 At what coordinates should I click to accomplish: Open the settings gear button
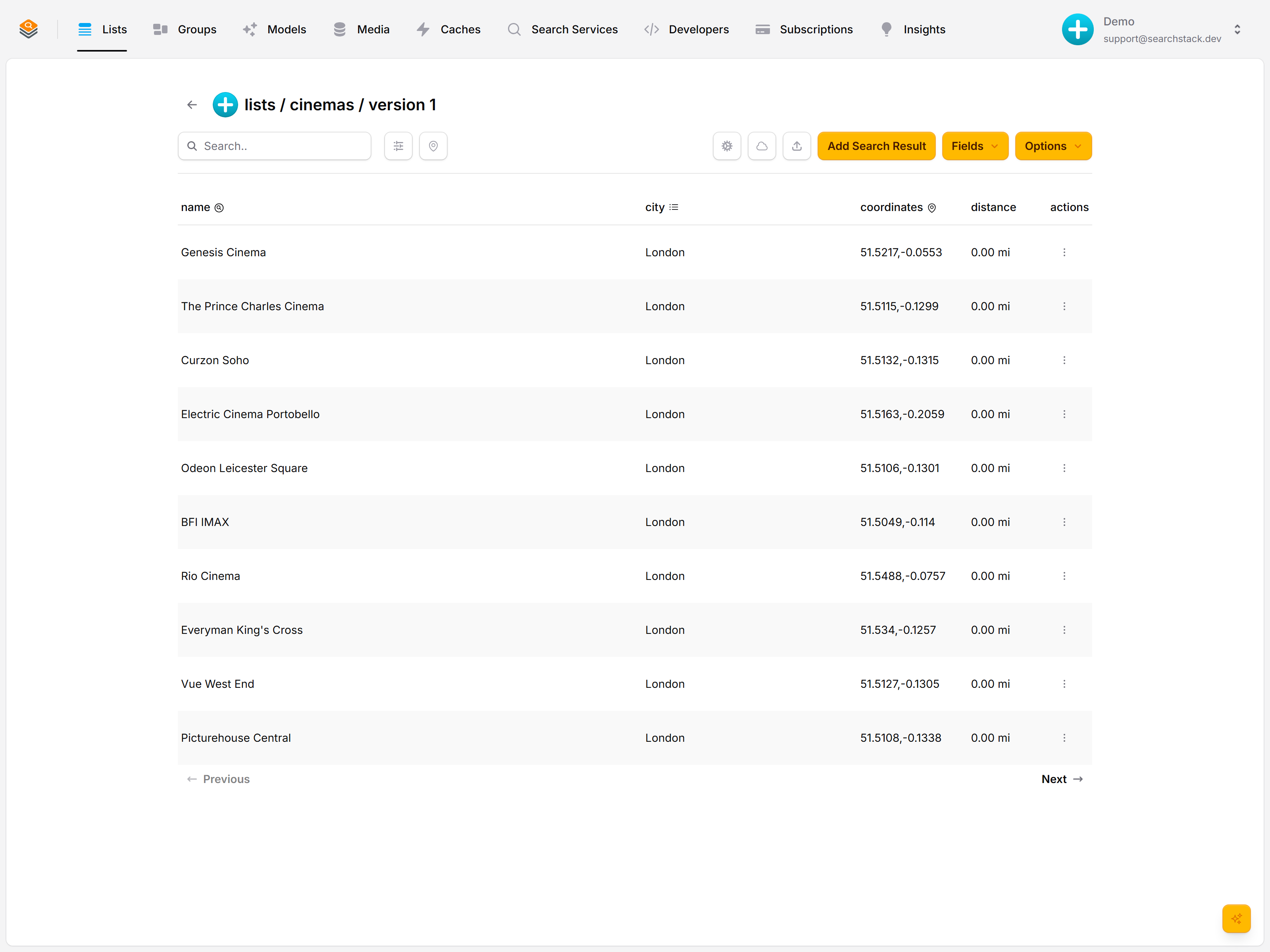tap(727, 146)
